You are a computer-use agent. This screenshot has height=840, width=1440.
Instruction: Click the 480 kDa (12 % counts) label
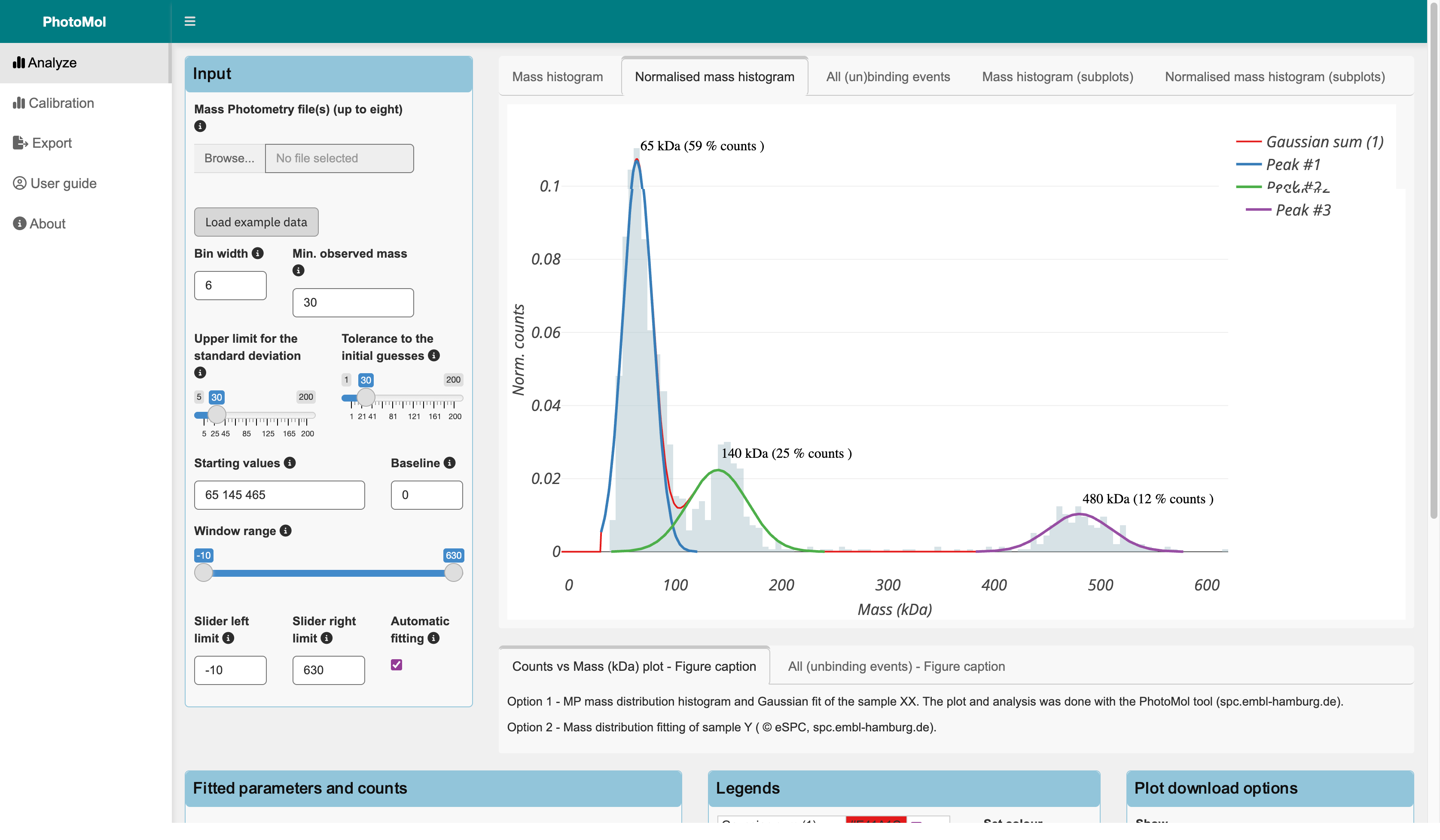pyautogui.click(x=1148, y=499)
